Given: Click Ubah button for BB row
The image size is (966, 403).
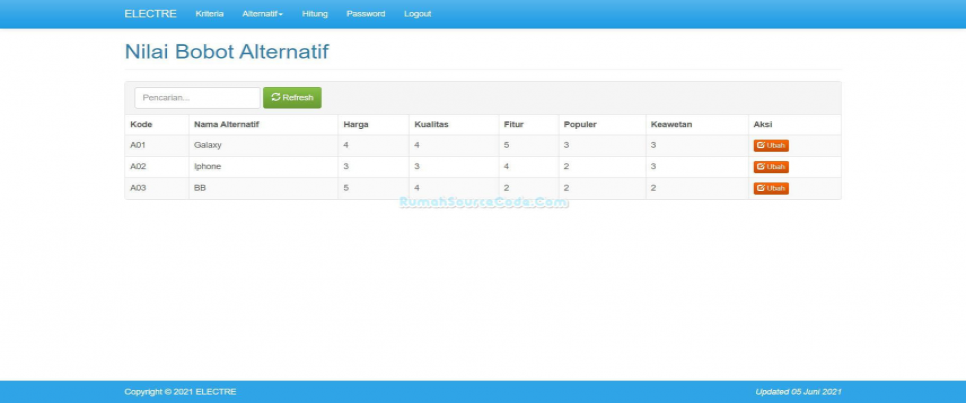Looking at the screenshot, I should pyautogui.click(x=771, y=189).
